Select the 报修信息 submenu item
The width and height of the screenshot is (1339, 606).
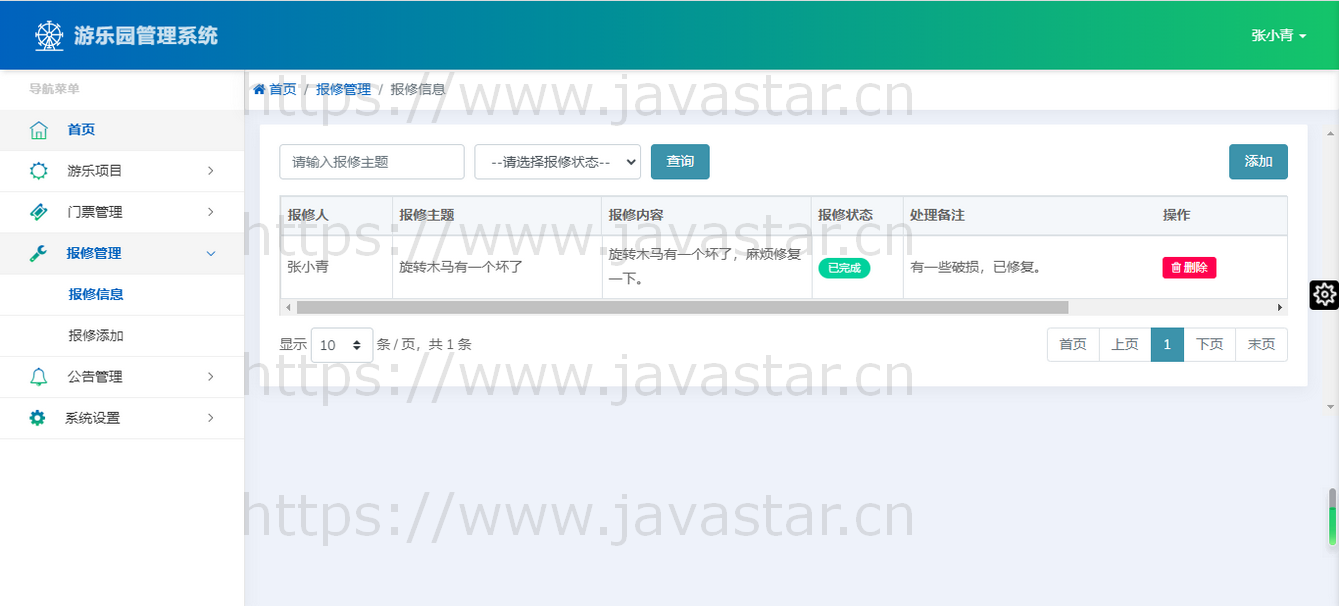[x=96, y=294]
